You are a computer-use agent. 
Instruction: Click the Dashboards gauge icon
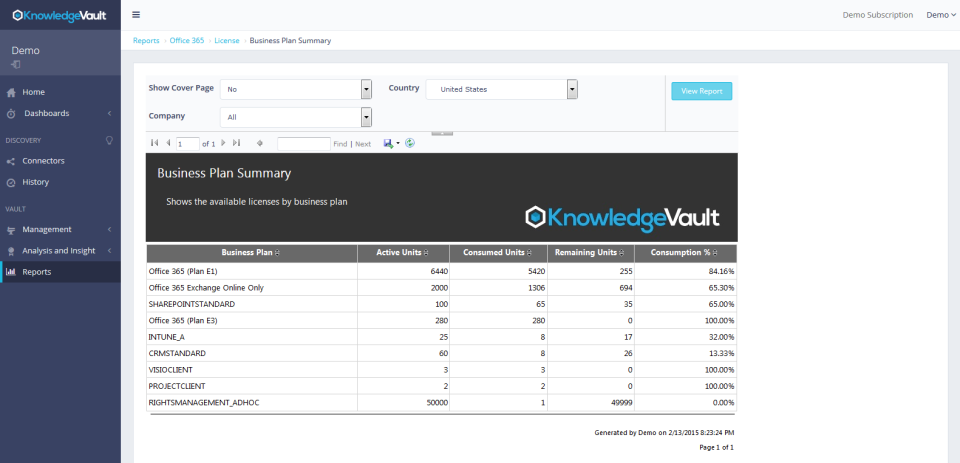tap(10, 114)
